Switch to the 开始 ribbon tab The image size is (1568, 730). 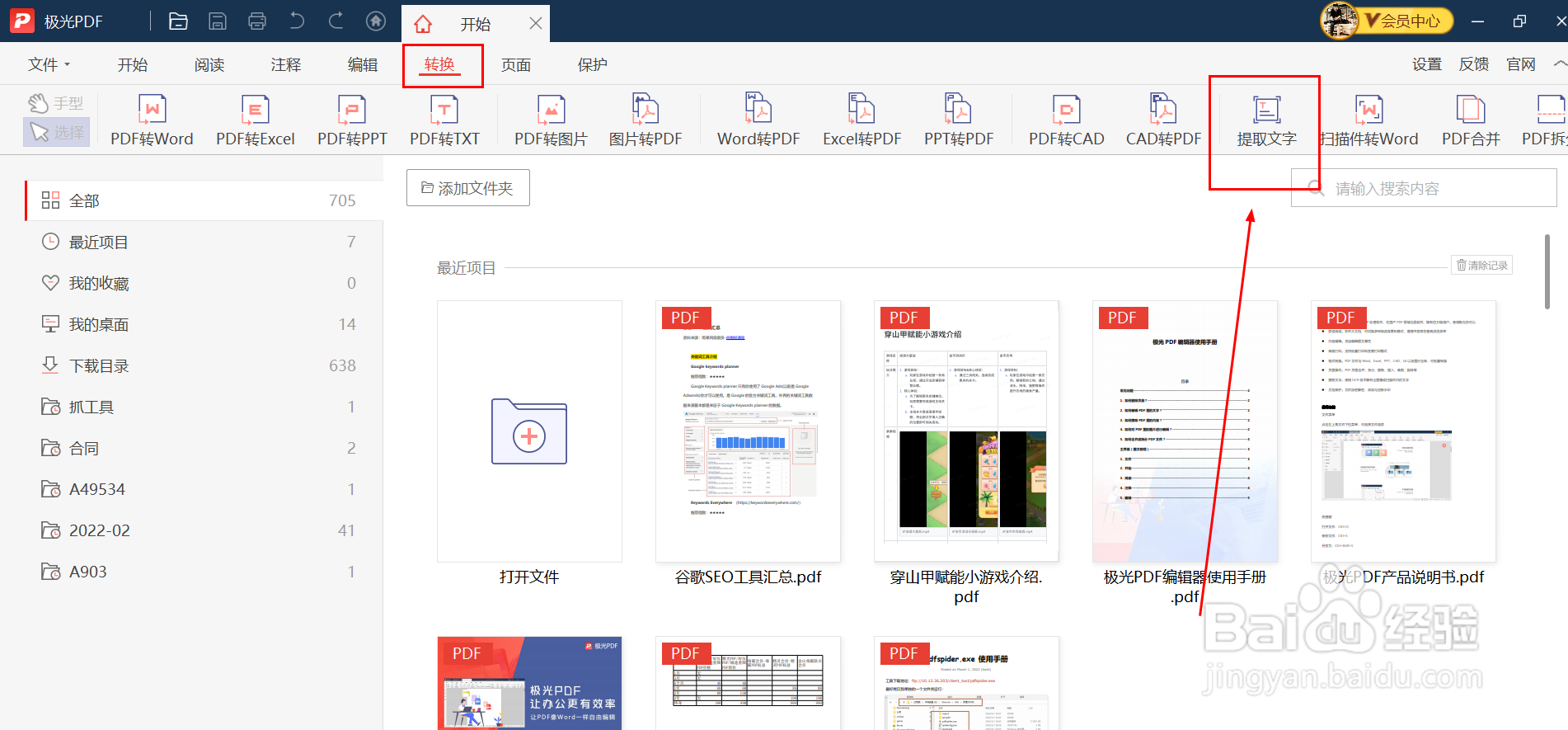(132, 64)
